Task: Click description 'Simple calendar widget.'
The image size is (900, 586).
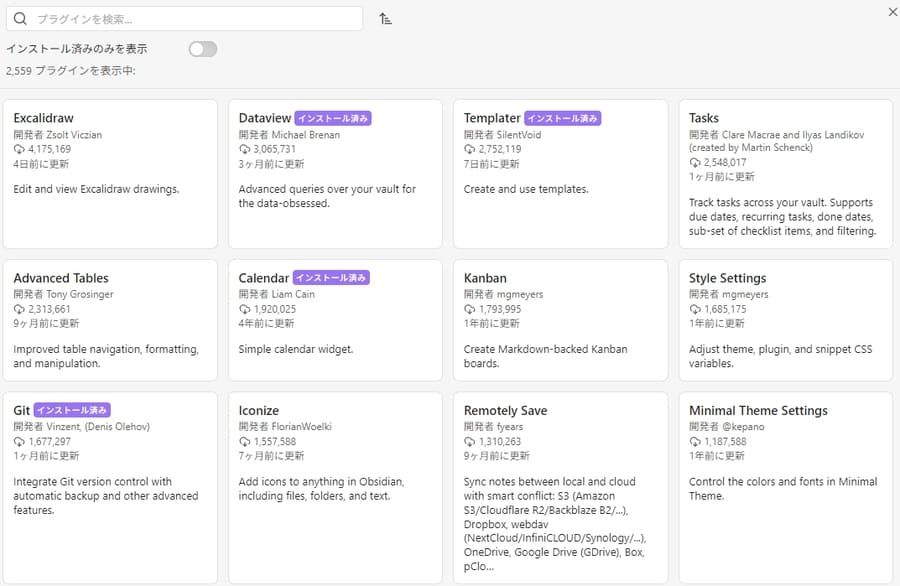Action: (x=296, y=349)
